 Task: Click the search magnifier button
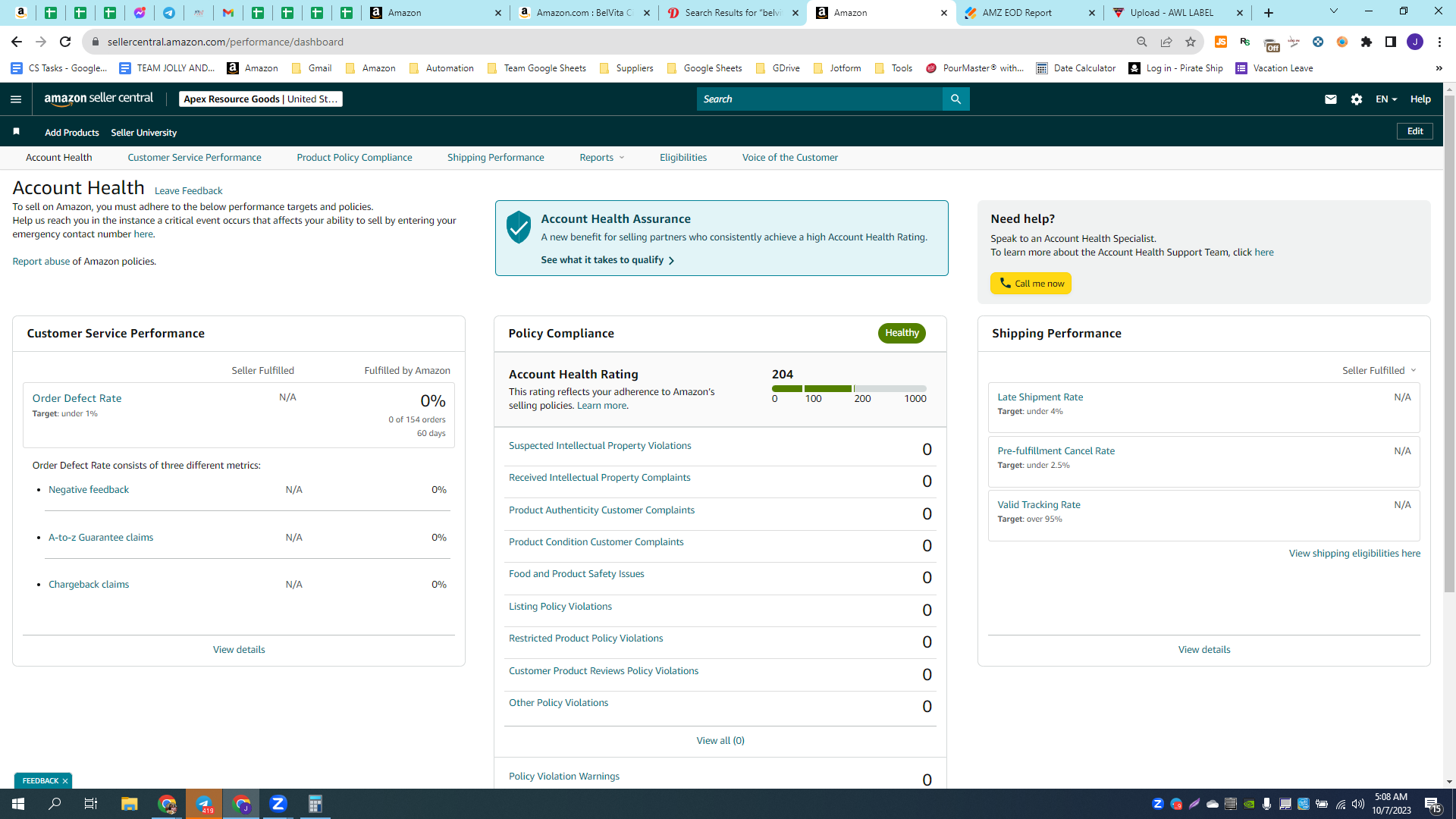[955, 99]
